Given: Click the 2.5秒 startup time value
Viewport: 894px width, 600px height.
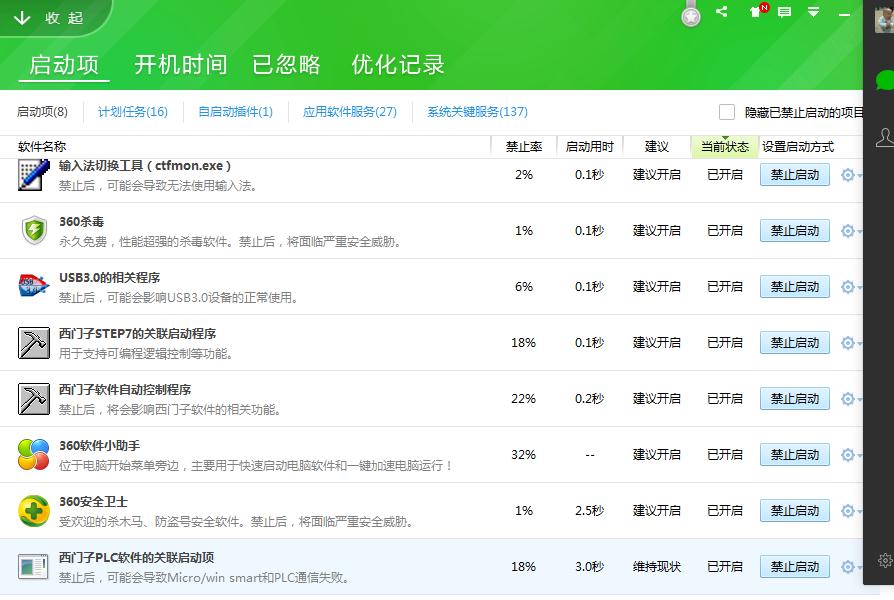Looking at the screenshot, I should coord(589,510).
